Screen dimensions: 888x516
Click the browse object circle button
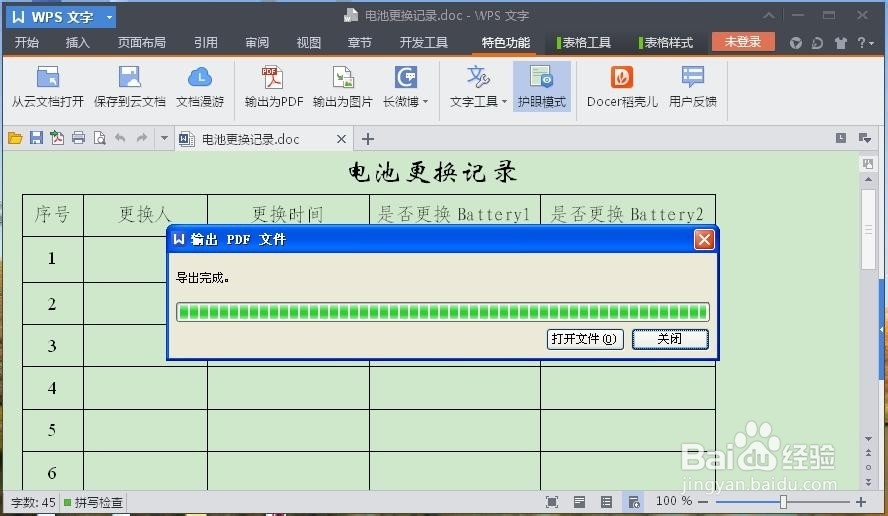tap(868, 467)
